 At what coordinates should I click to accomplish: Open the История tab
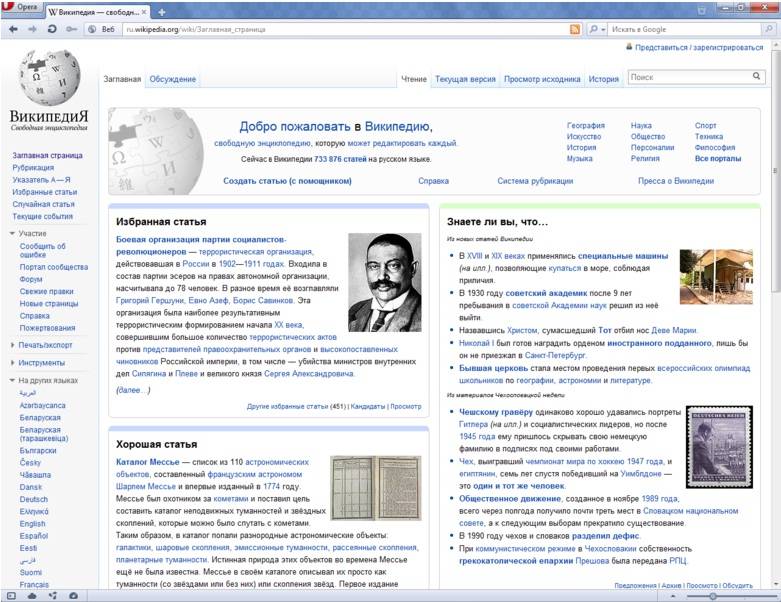point(603,79)
